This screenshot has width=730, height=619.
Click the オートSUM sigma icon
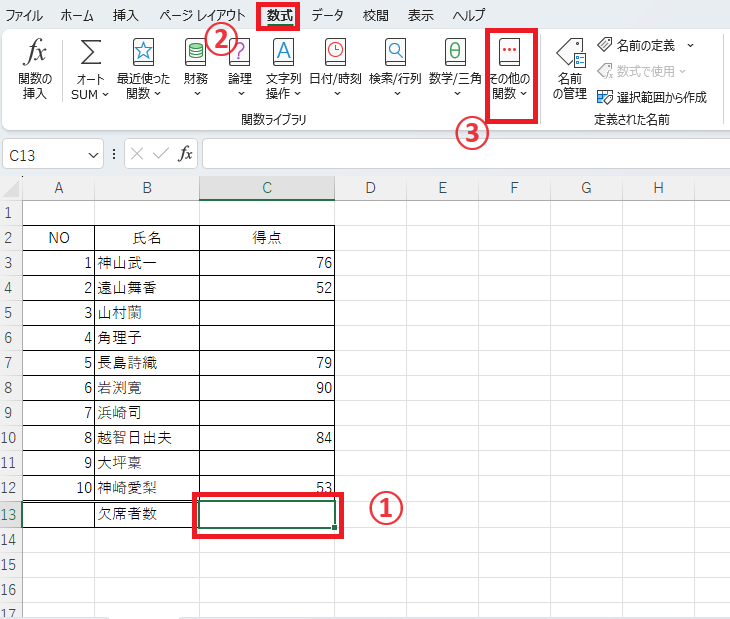pos(90,52)
